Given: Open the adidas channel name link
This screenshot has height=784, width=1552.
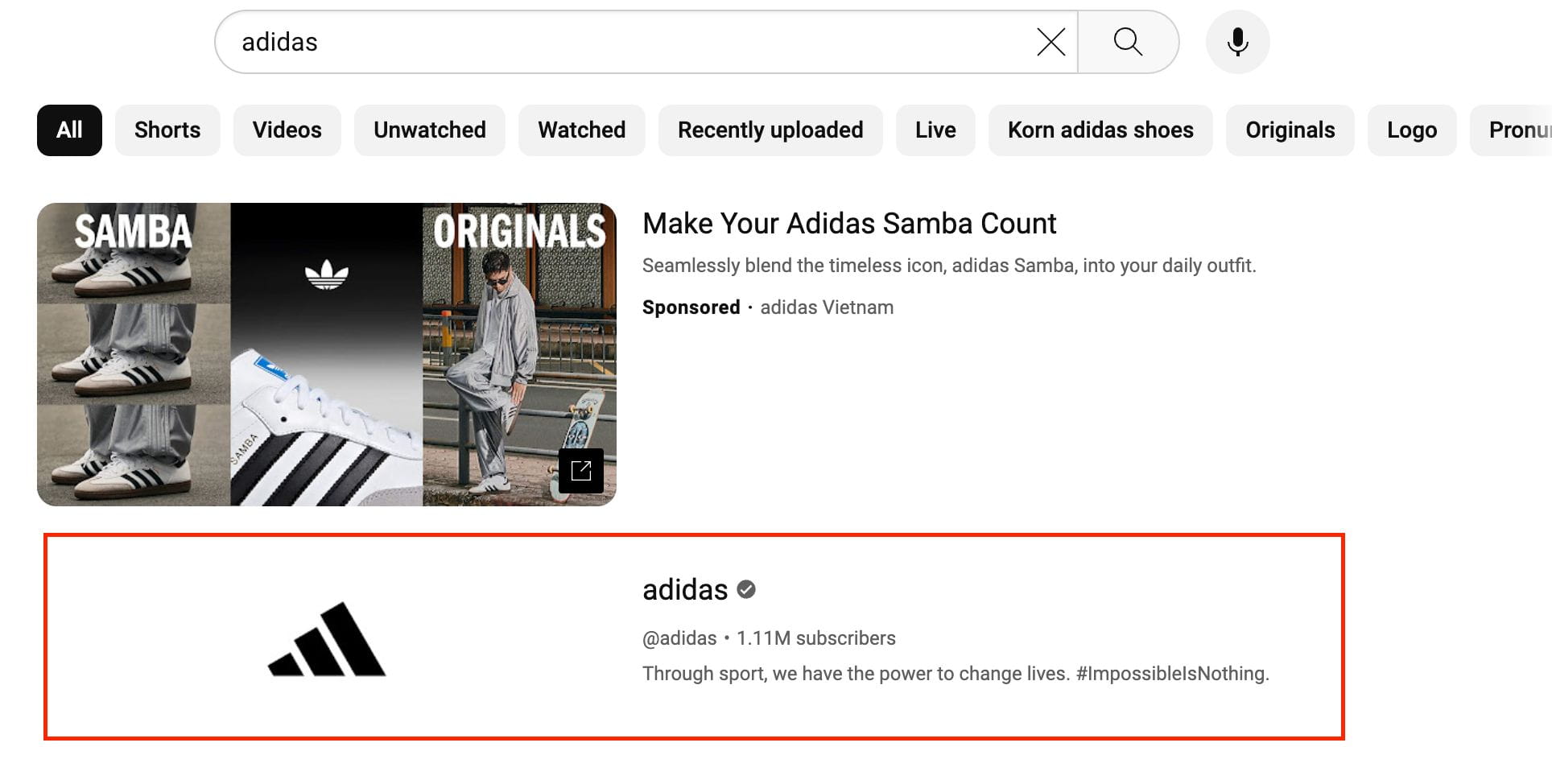Looking at the screenshot, I should [685, 590].
